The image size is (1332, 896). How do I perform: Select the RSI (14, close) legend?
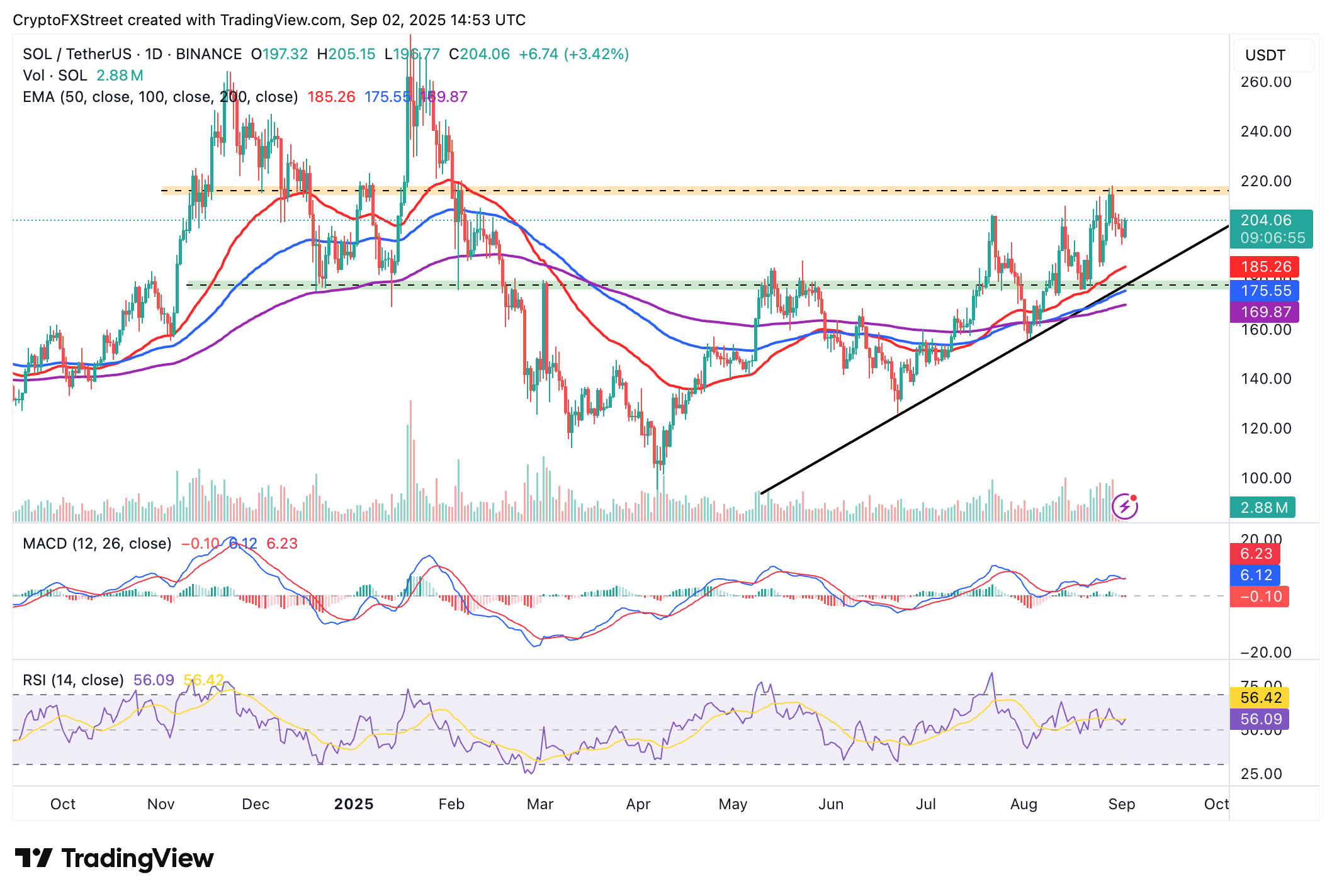coord(73,680)
